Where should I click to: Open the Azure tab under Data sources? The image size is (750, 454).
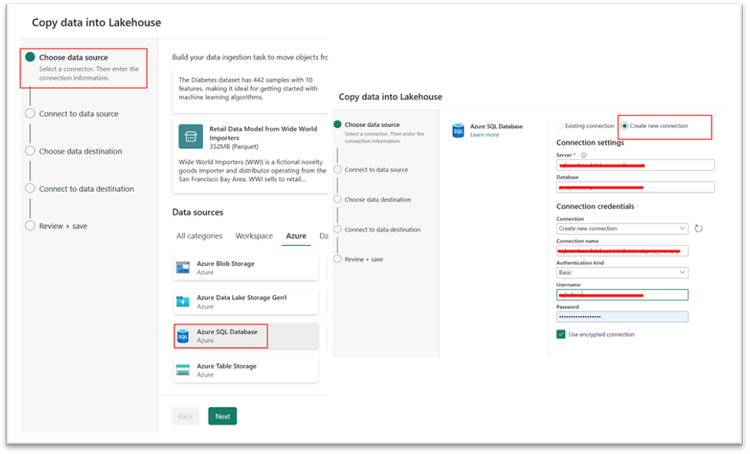click(296, 236)
